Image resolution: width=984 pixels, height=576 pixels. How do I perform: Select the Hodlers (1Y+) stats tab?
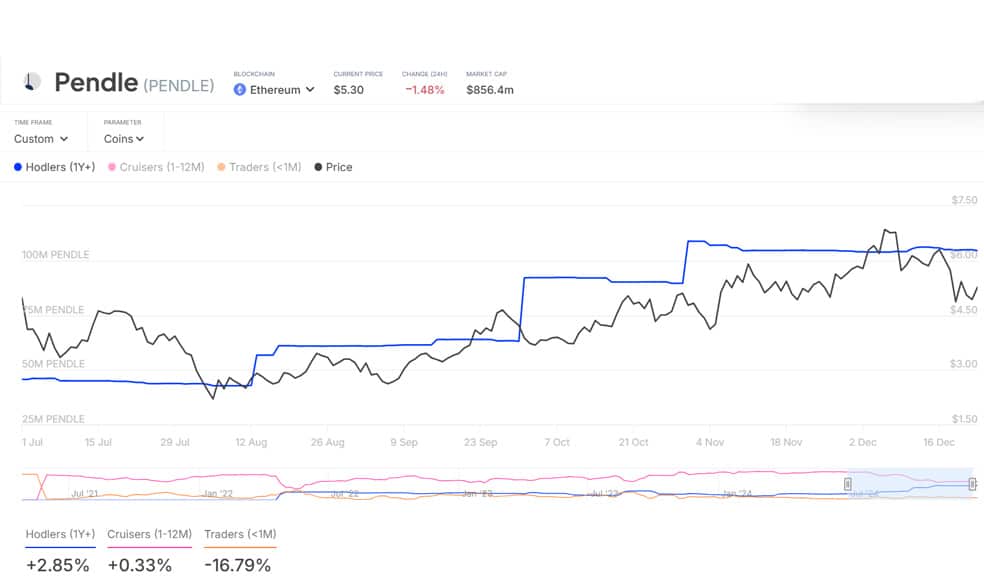point(60,534)
